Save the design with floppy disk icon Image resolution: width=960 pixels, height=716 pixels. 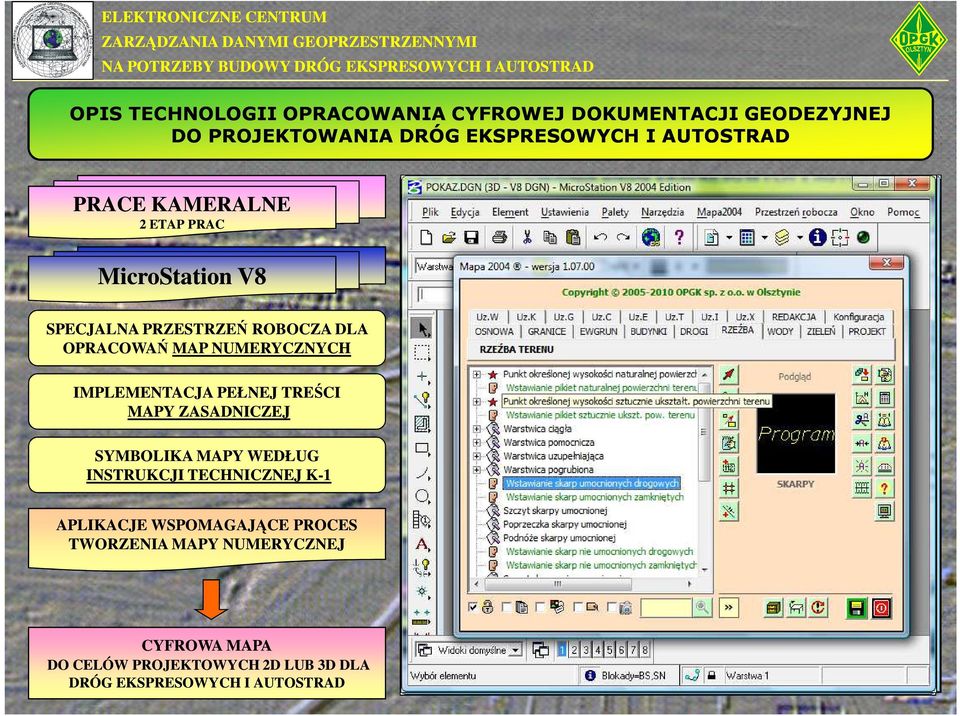coord(471,238)
